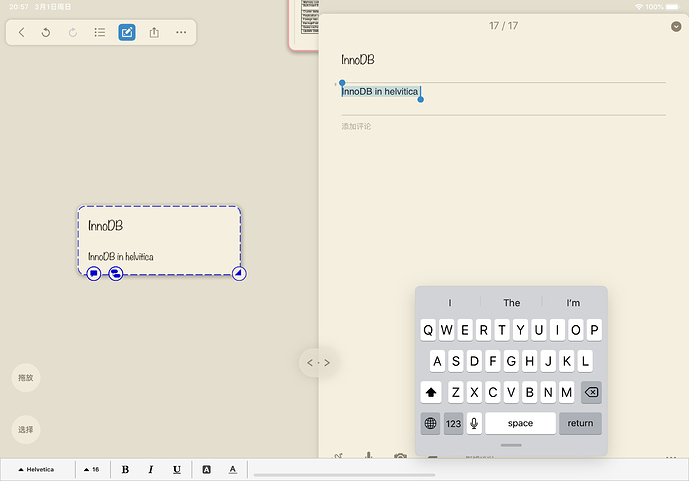Screen dimensions: 689x481
Task: Undo the last action
Action: click(x=46, y=32)
